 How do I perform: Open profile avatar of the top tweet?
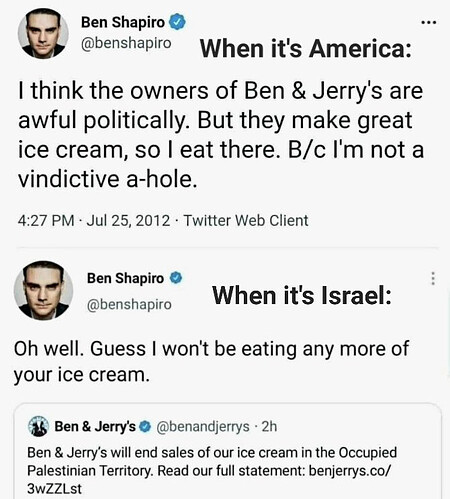(43, 34)
